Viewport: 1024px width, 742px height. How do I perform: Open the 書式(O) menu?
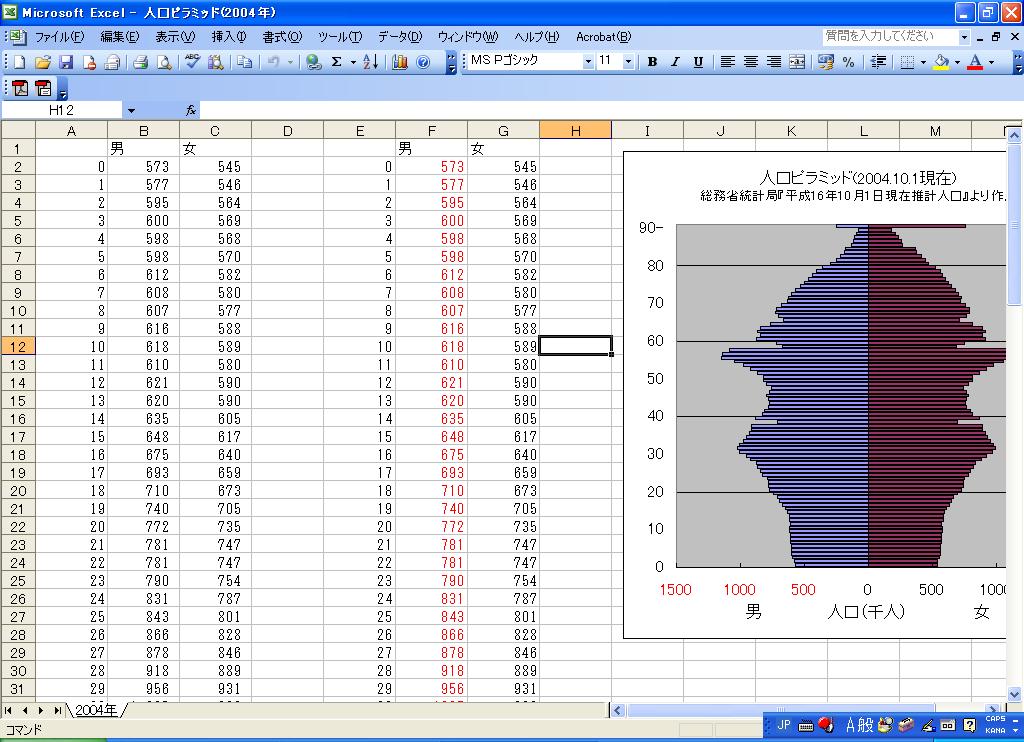pos(282,37)
